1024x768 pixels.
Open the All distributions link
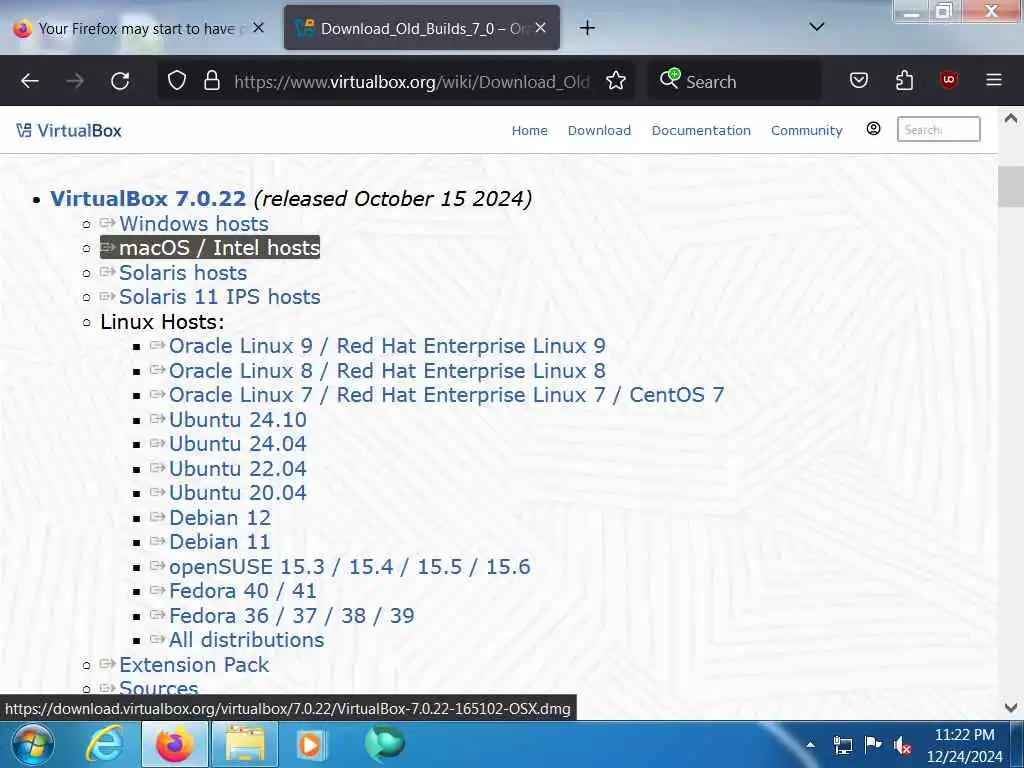[246, 639]
